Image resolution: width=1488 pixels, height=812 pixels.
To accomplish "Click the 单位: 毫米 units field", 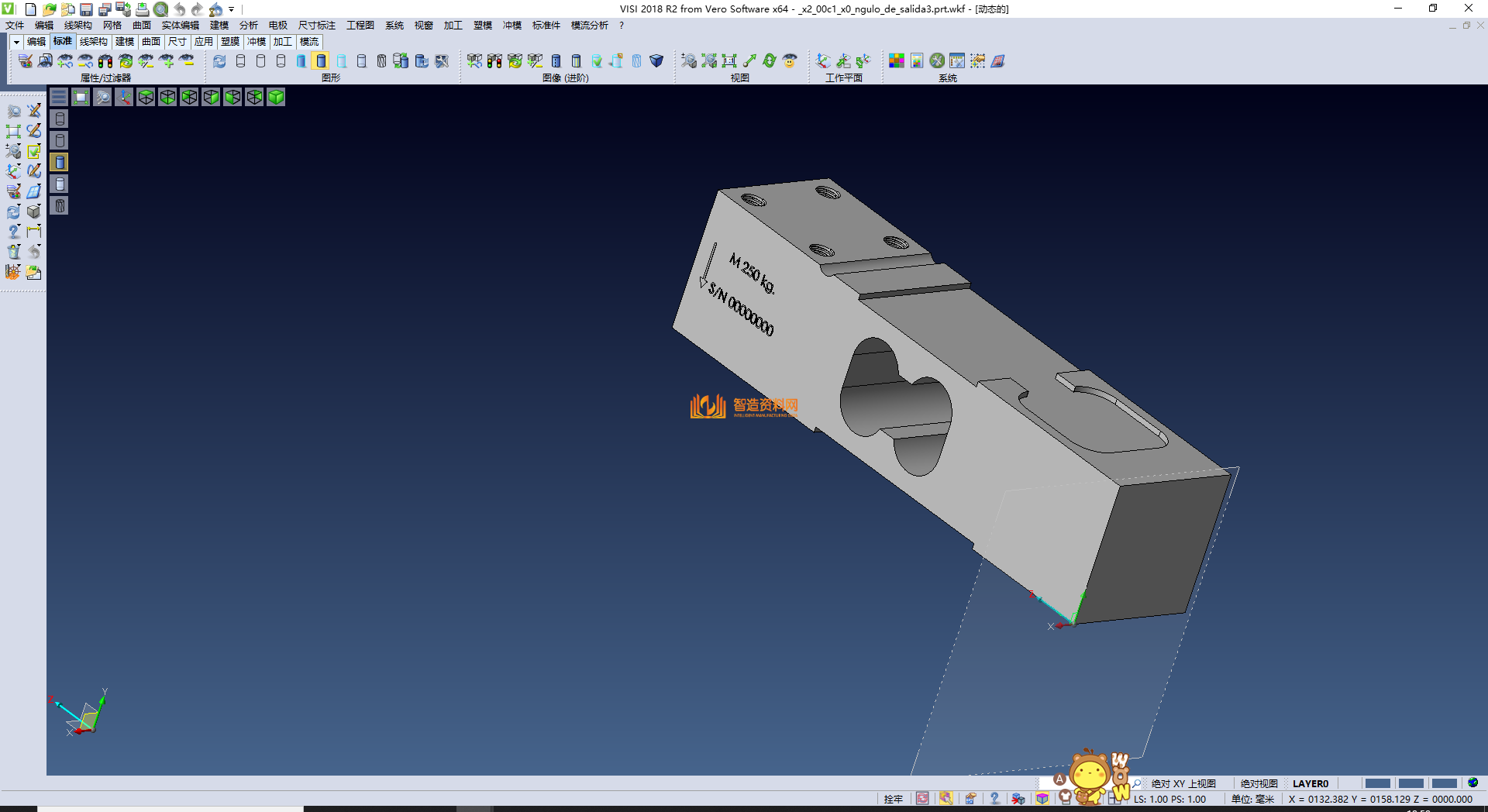I will tap(1252, 799).
